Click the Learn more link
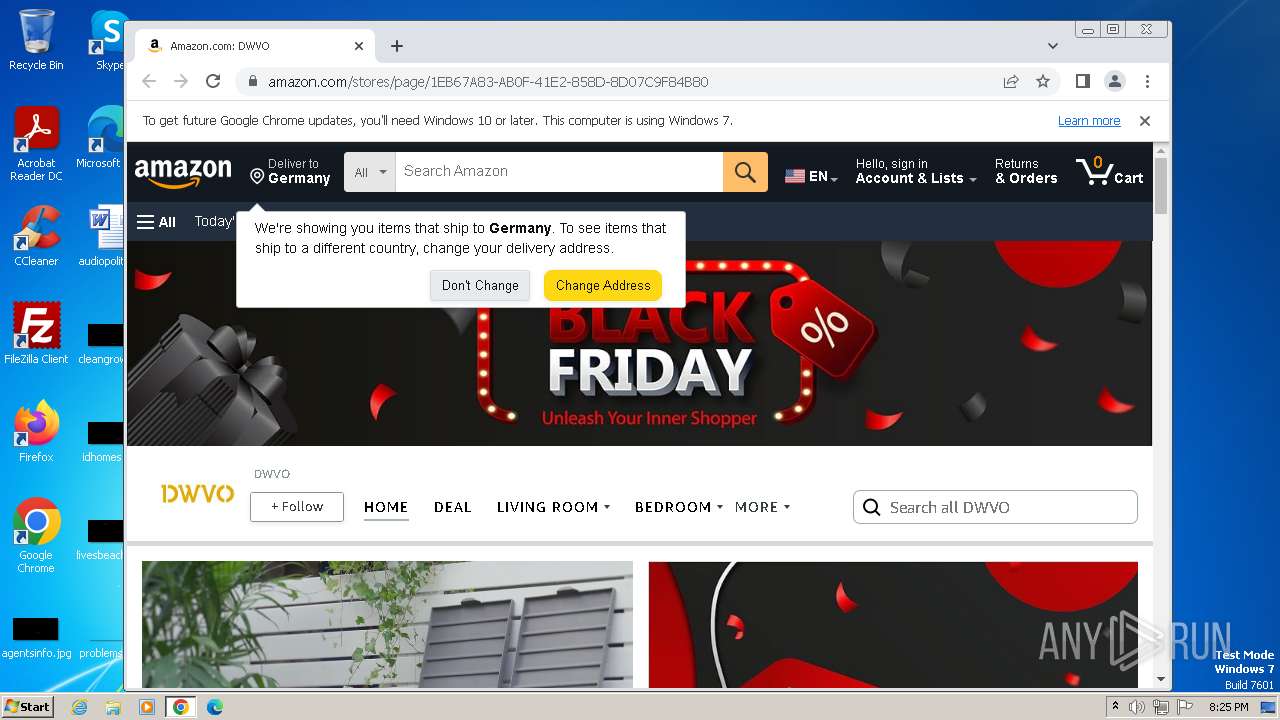 pos(1089,121)
